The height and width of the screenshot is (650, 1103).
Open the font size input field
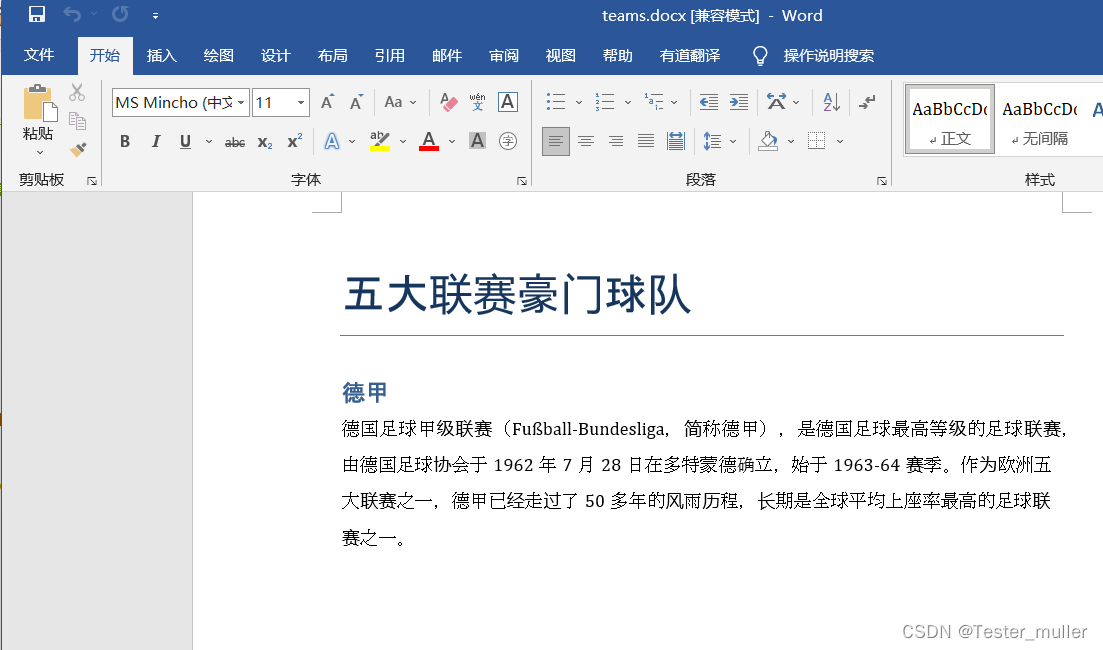(x=272, y=102)
